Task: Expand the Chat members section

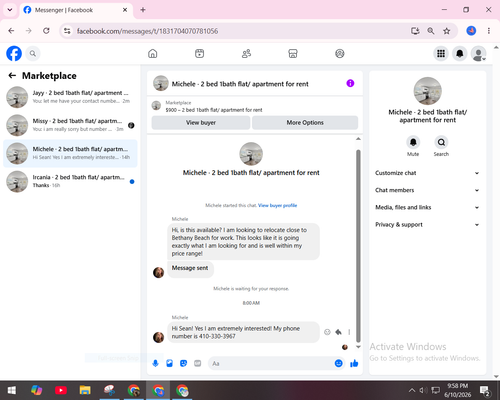Action: [x=427, y=190]
